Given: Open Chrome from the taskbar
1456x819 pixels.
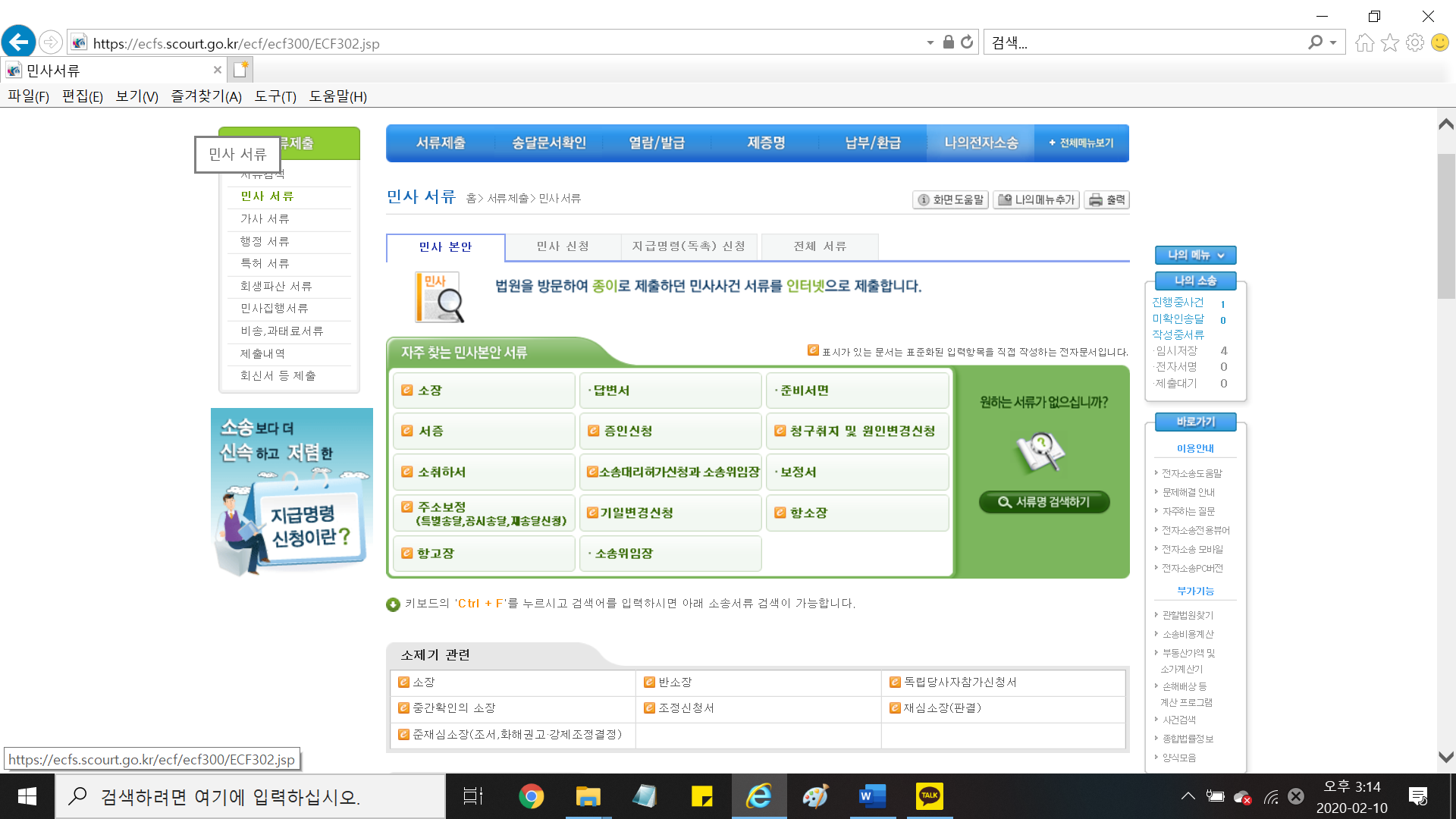Looking at the screenshot, I should tap(531, 796).
